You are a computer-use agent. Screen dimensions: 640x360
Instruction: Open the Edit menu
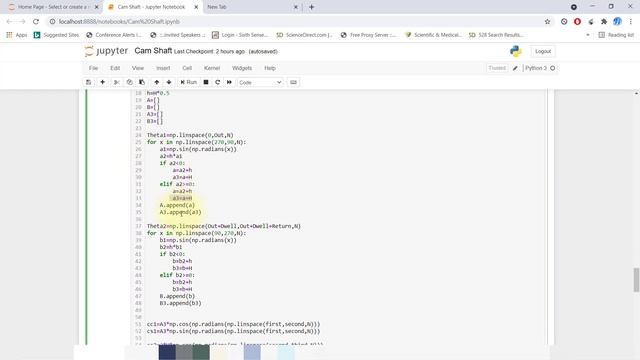[x=115, y=68]
